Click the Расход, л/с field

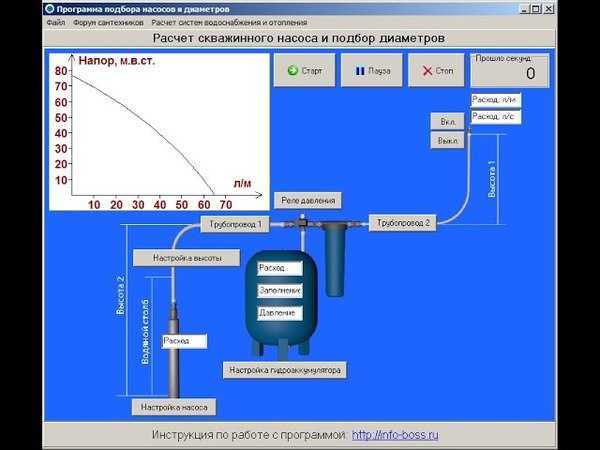click(x=496, y=117)
